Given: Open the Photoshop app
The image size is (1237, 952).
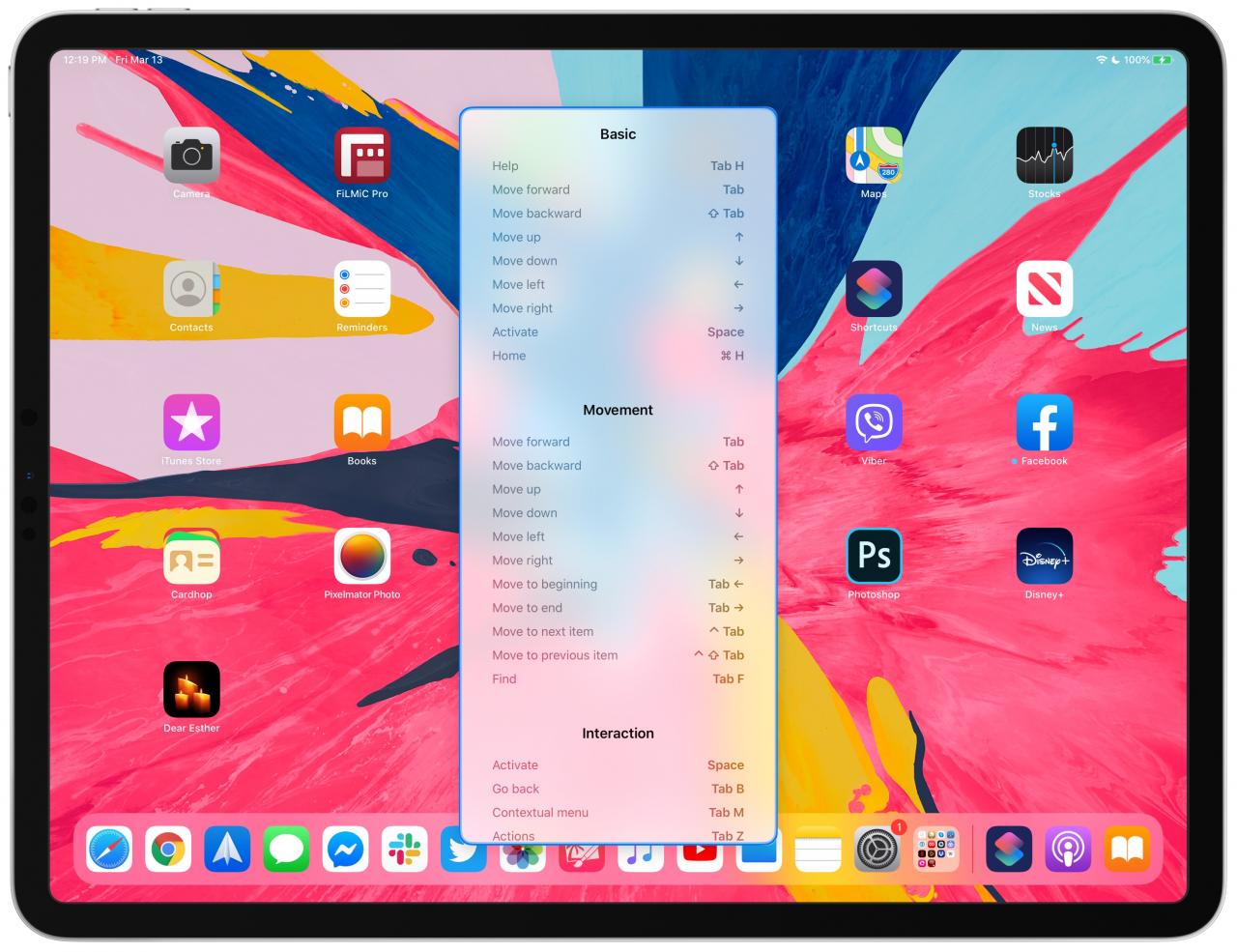Looking at the screenshot, I should 874,556.
